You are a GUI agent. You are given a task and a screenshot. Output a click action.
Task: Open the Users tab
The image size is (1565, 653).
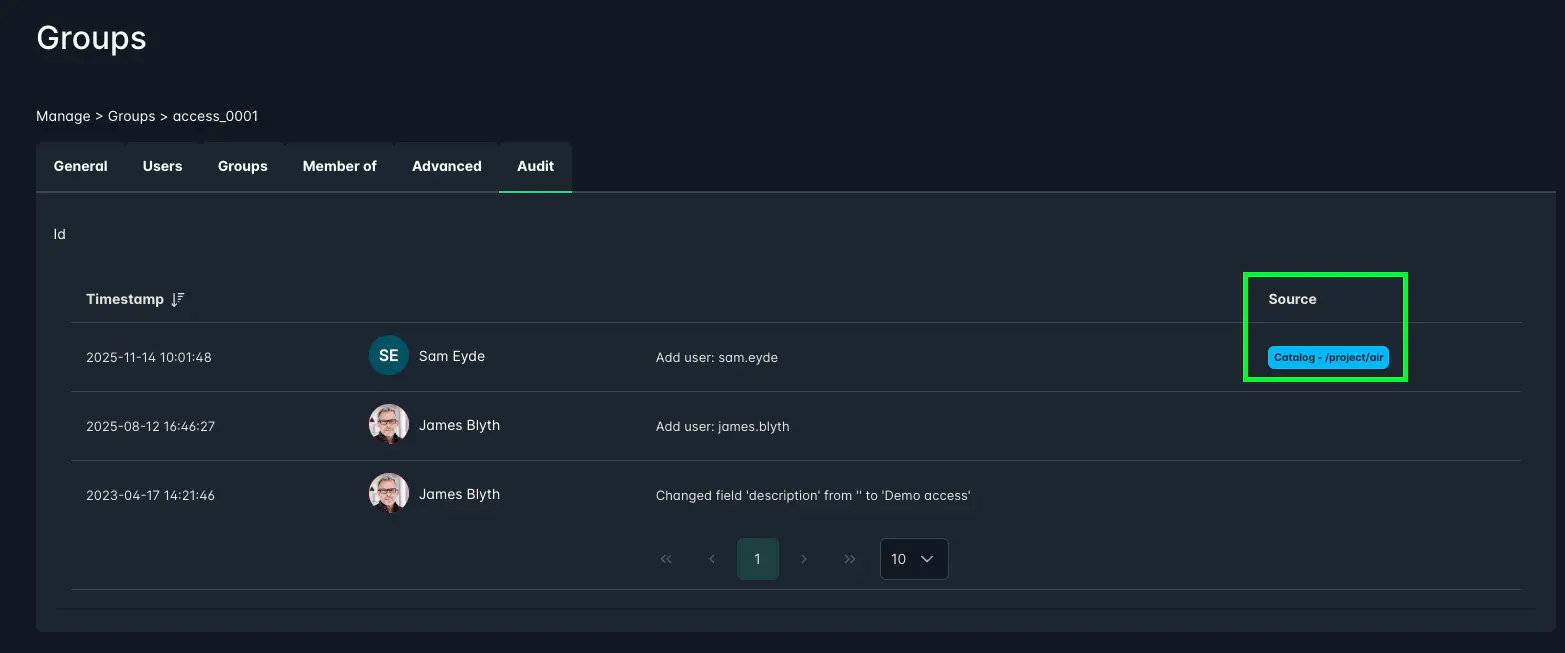coord(162,166)
